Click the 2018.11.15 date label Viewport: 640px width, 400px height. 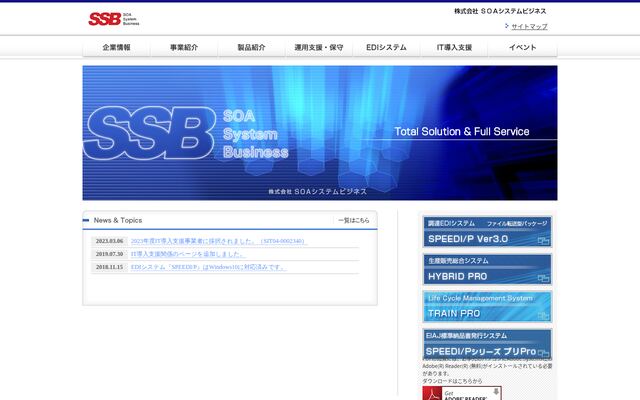click(x=109, y=267)
